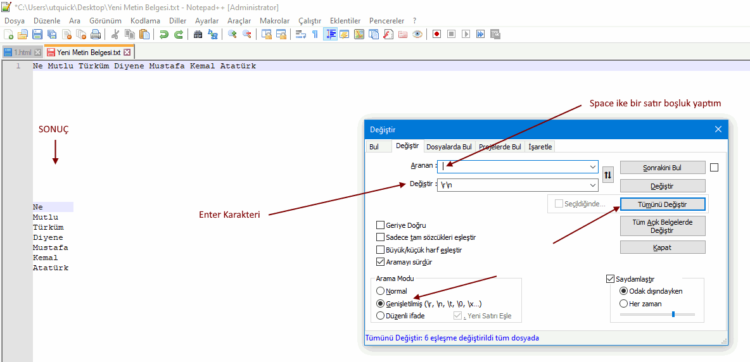
Task: Open the Kodlama menu
Action: click(145, 21)
